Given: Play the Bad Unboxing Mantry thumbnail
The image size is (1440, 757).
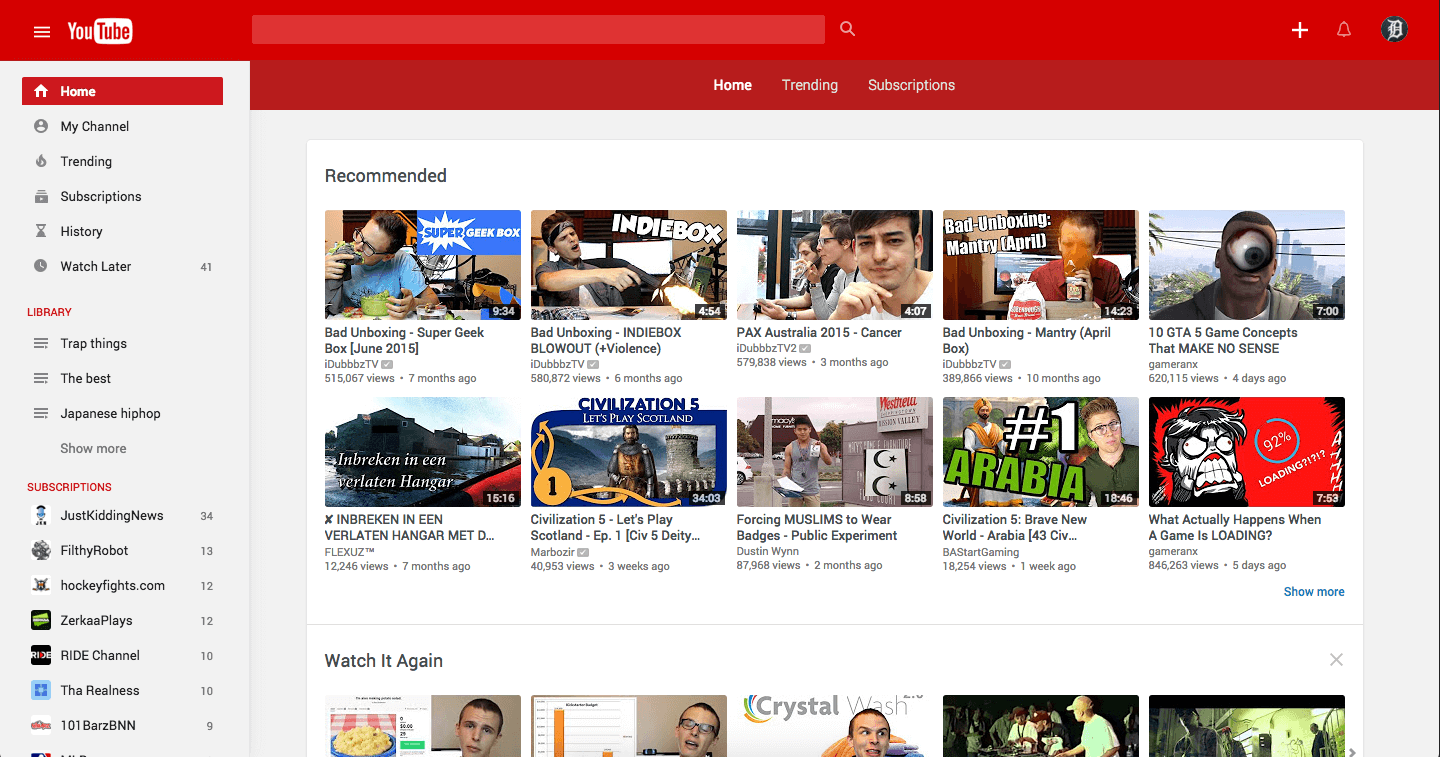Looking at the screenshot, I should point(1041,265).
